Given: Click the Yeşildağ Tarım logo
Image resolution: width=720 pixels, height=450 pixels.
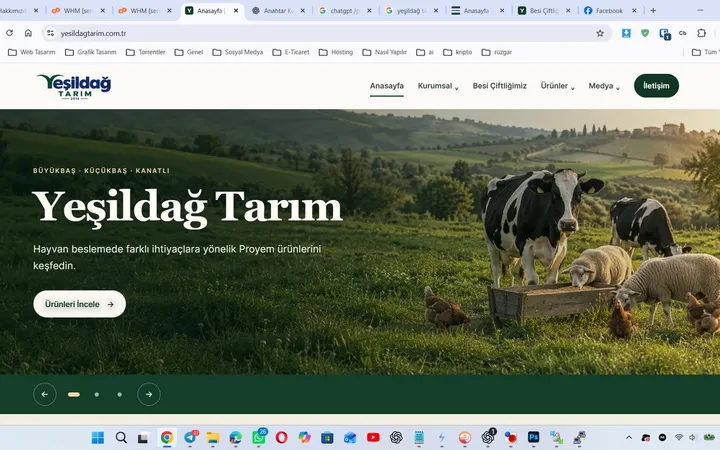Looking at the screenshot, I should coord(74,86).
